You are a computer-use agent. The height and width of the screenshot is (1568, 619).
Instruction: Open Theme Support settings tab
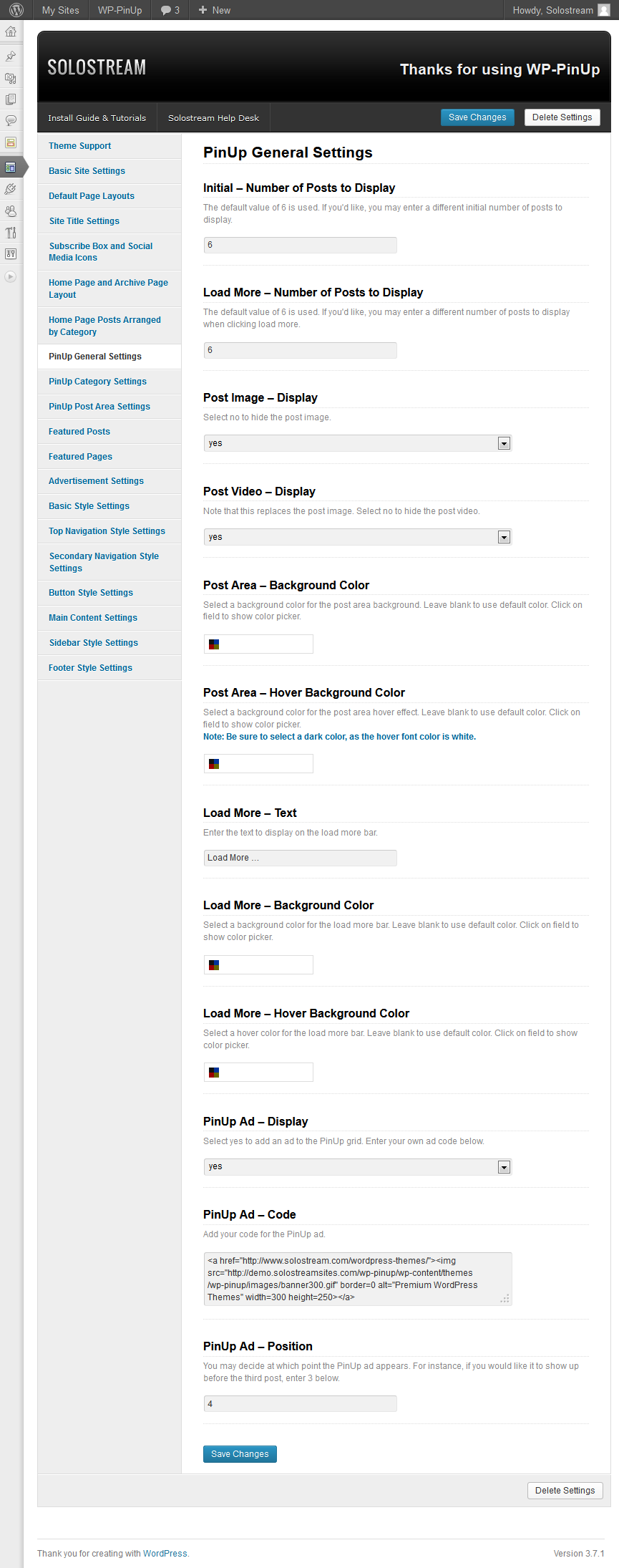point(109,146)
